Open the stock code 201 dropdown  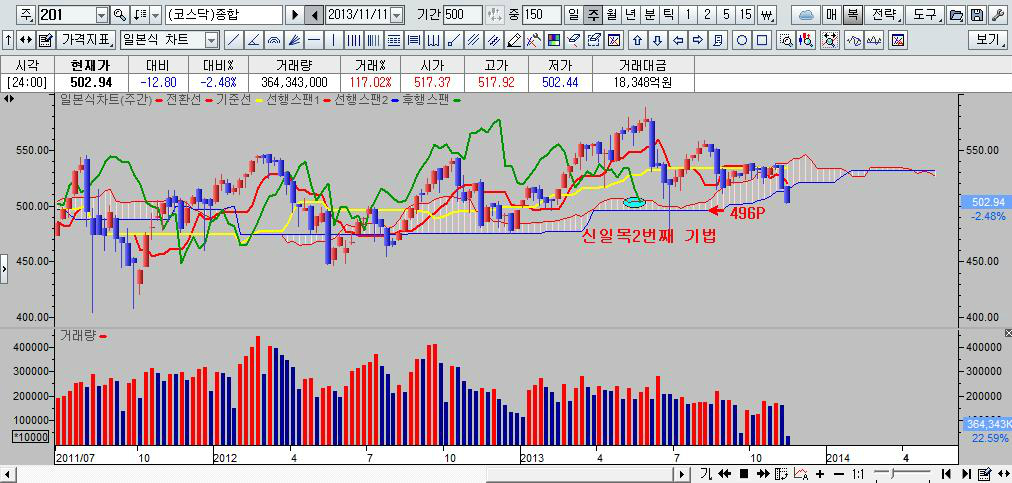[x=101, y=15]
